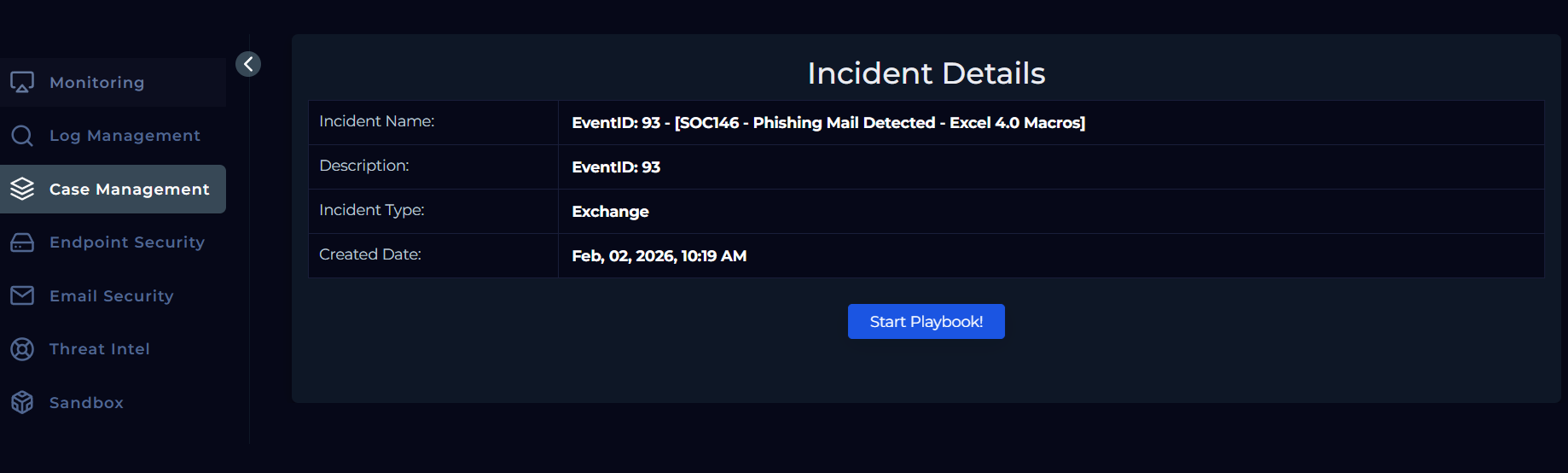Select the Exchange incident type value
The height and width of the screenshot is (473, 1568).
tap(610, 212)
